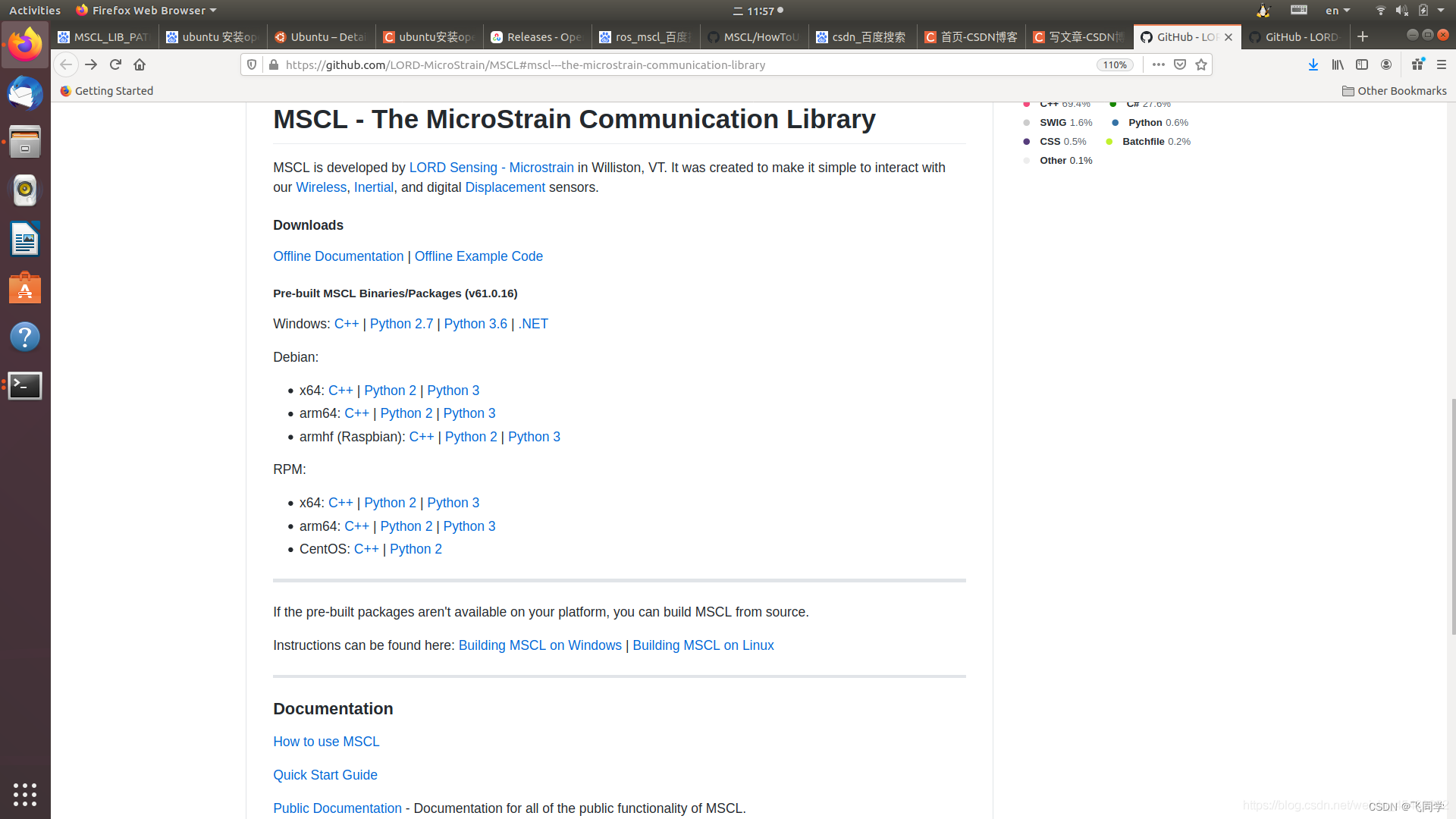Screen dimensions: 1456x819
Task: Open the en input language dropdown
Action: (x=1338, y=11)
